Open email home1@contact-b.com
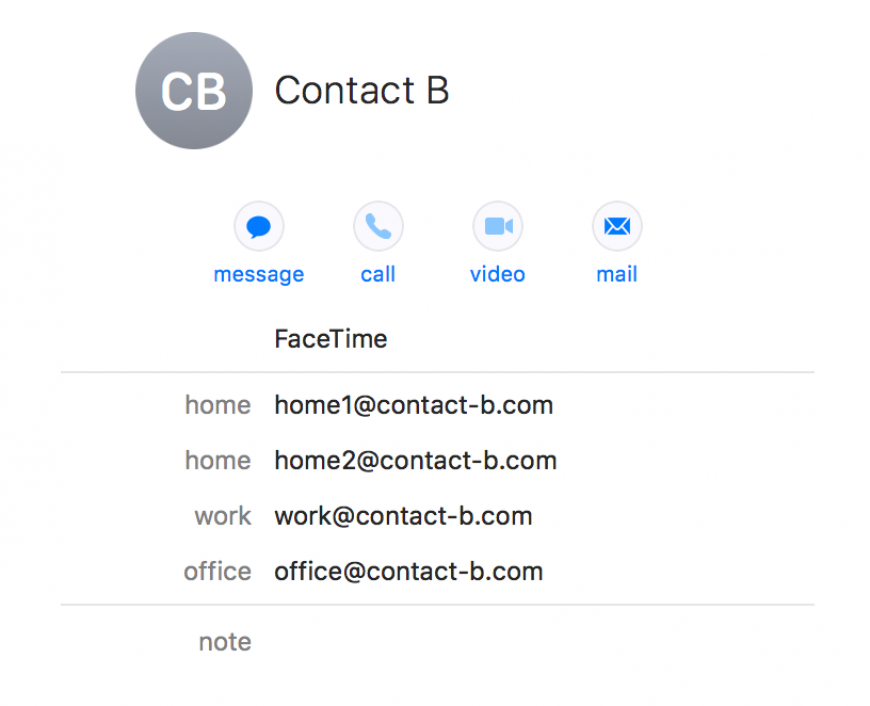The height and width of the screenshot is (706, 870). pyautogui.click(x=414, y=405)
